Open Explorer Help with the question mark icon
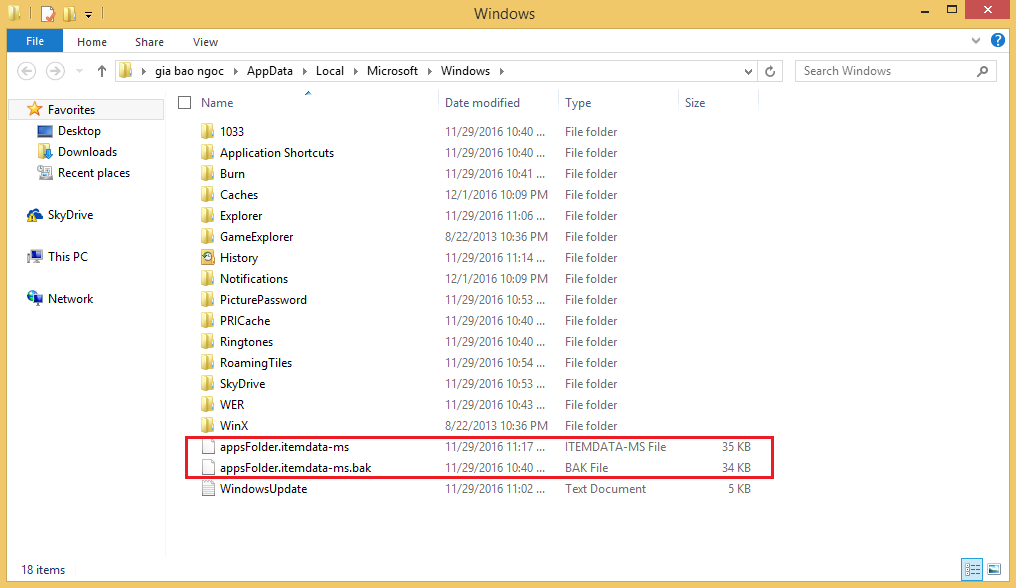Screen dimensions: 1016x588 (x=997, y=41)
